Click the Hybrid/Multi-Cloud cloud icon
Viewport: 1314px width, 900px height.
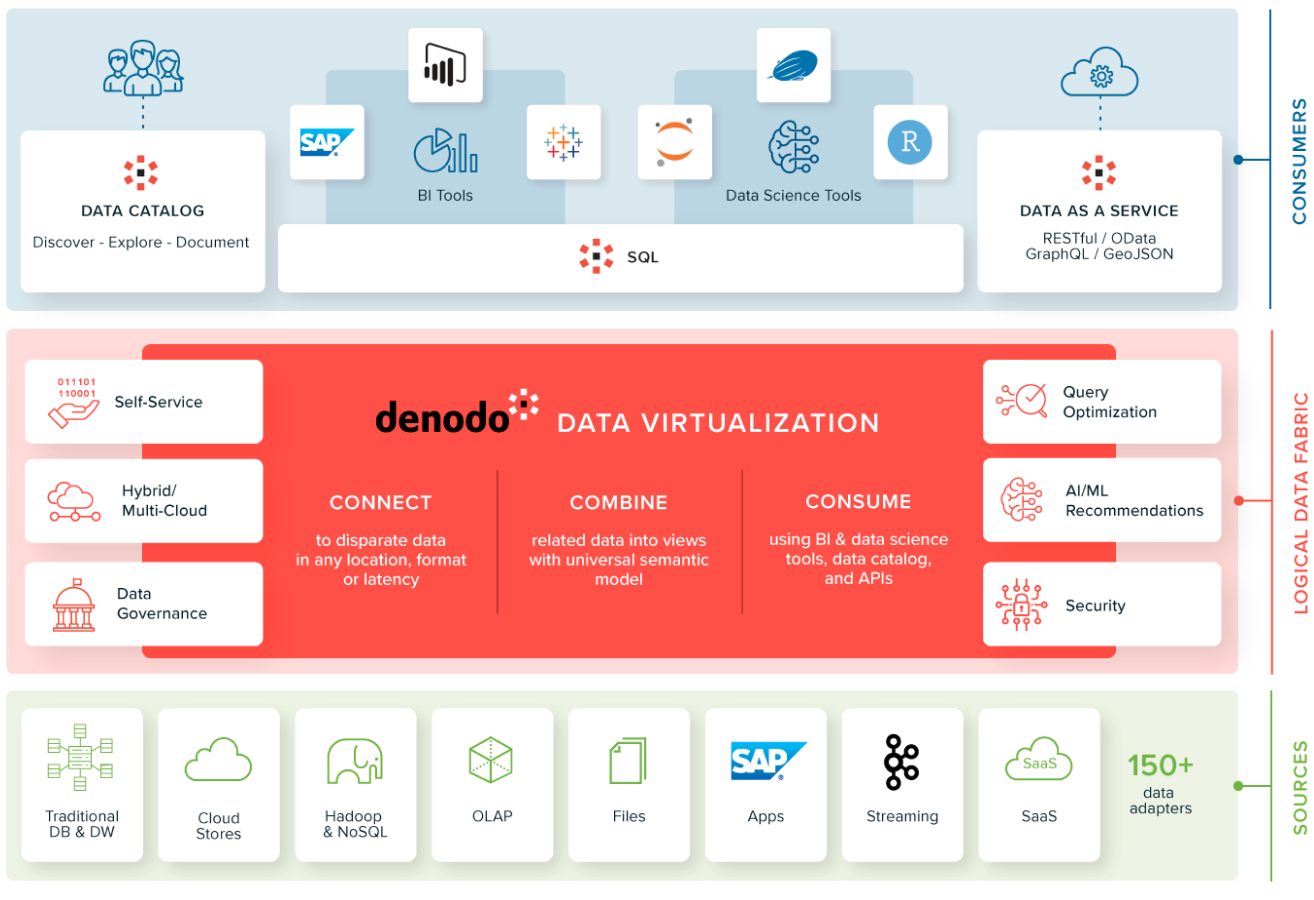pos(73,501)
